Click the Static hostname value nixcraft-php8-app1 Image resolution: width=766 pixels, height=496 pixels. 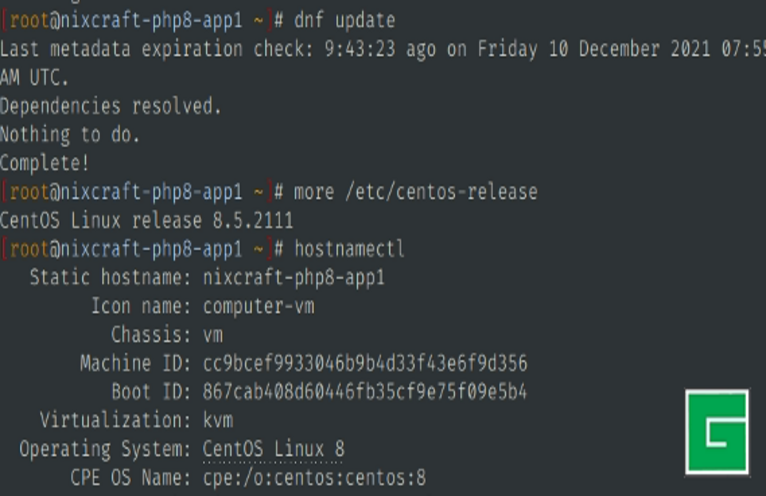[x=293, y=277]
